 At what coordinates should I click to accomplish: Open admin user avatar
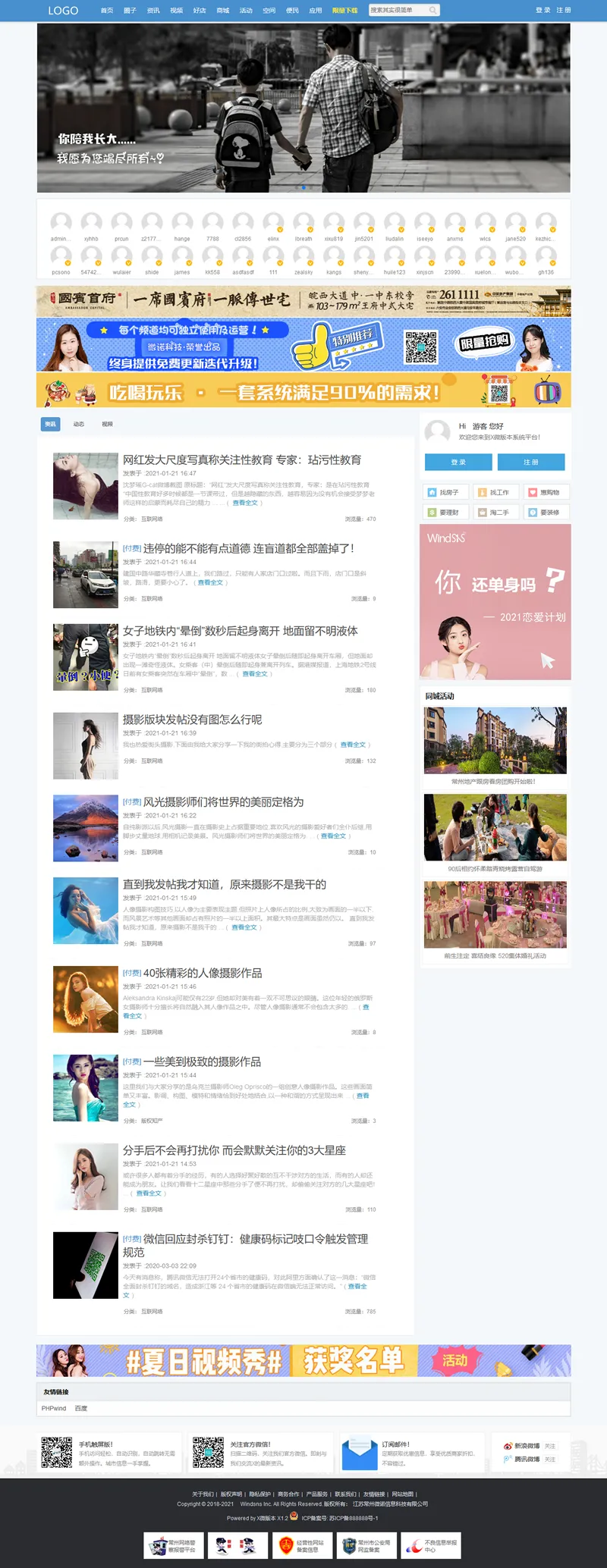[61, 223]
